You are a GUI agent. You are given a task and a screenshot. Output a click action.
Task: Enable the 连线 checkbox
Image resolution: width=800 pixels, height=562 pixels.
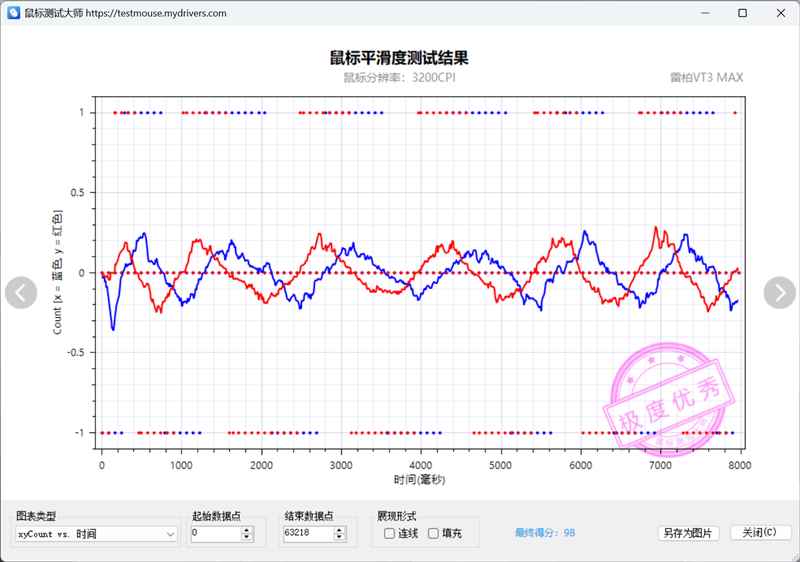tap(389, 533)
